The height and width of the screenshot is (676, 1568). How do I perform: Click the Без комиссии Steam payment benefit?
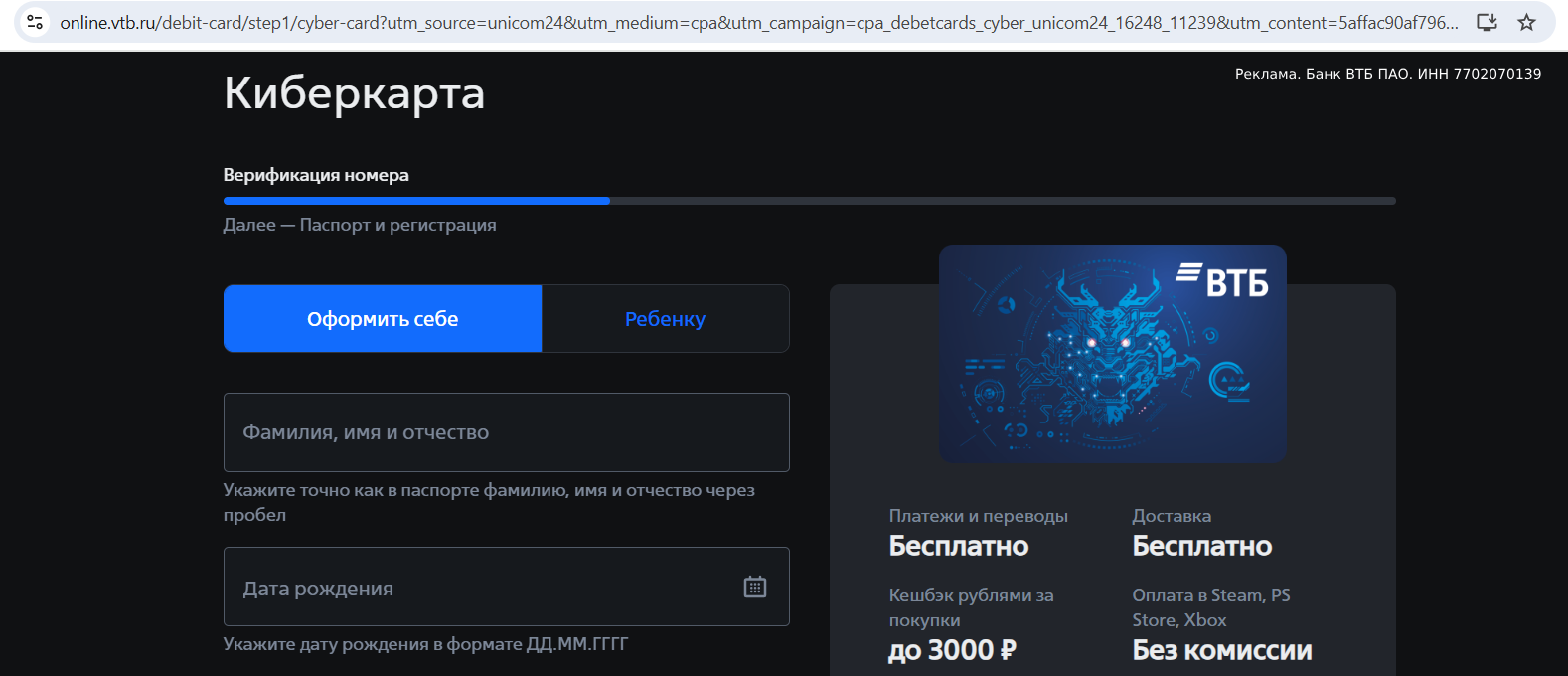[x=1222, y=624]
